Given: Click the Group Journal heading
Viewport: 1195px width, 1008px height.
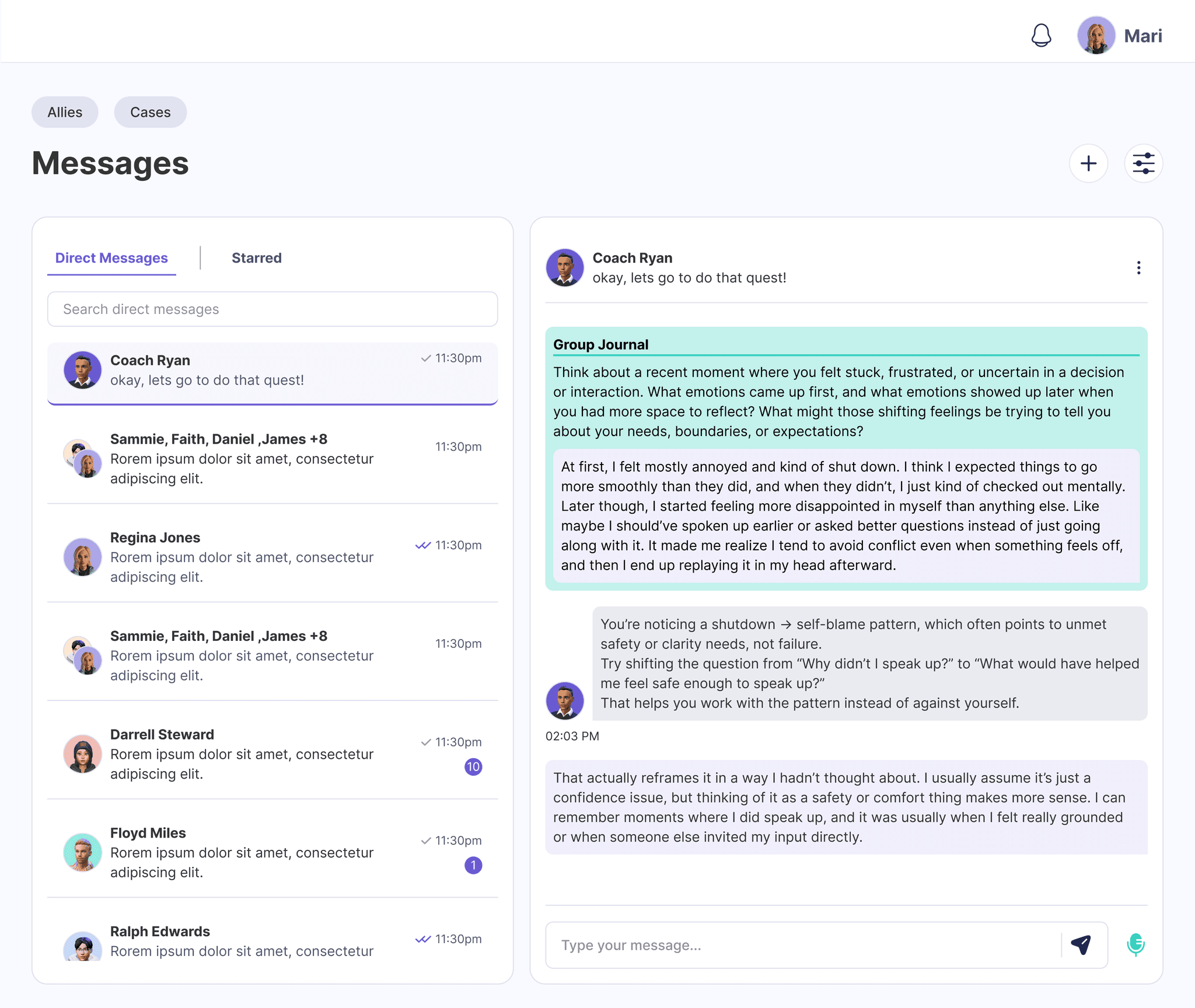Looking at the screenshot, I should [x=600, y=344].
